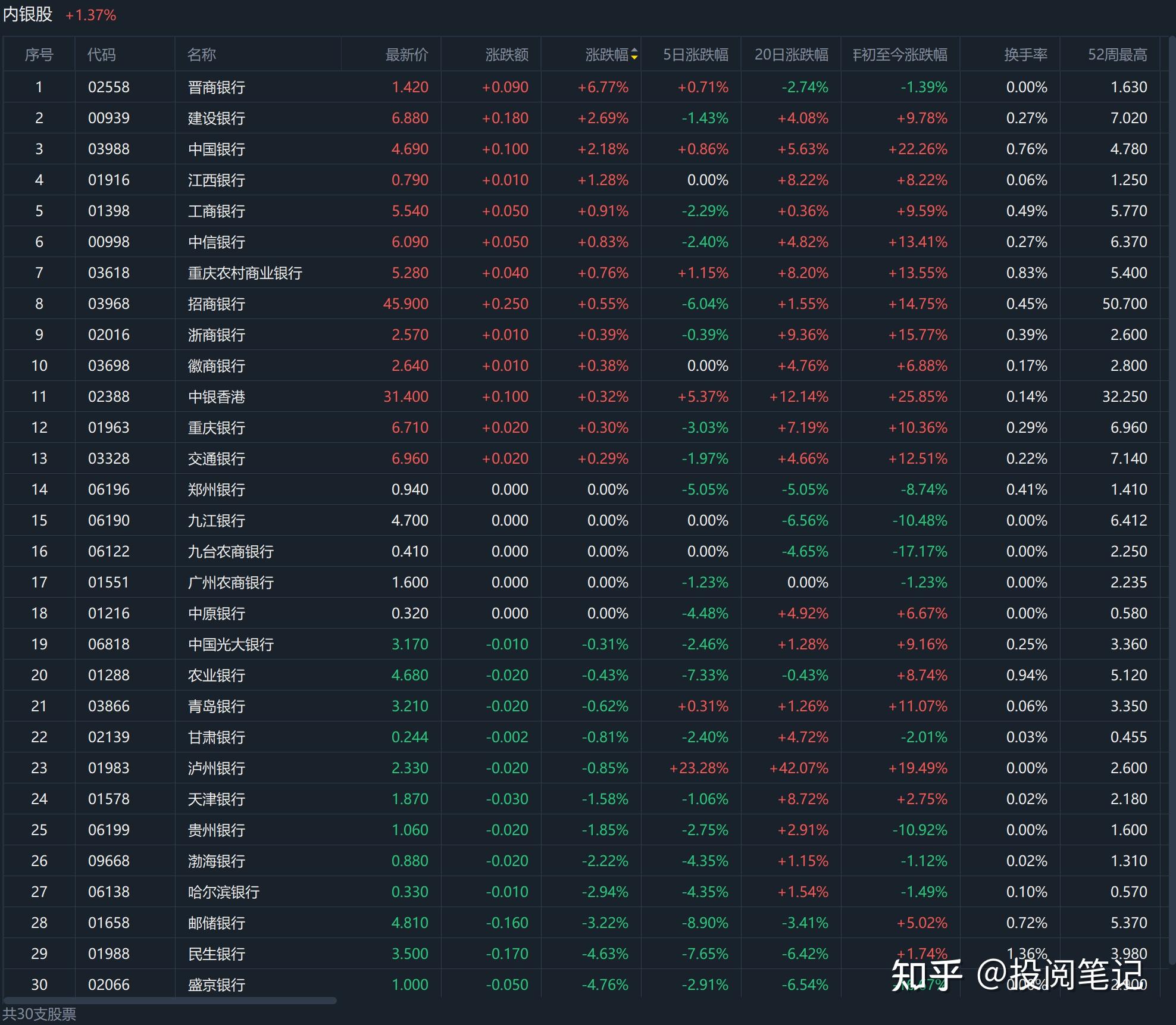Open 中国光大银行 stock entry
Viewport: 1176px width, 1025px height.
tap(231, 645)
